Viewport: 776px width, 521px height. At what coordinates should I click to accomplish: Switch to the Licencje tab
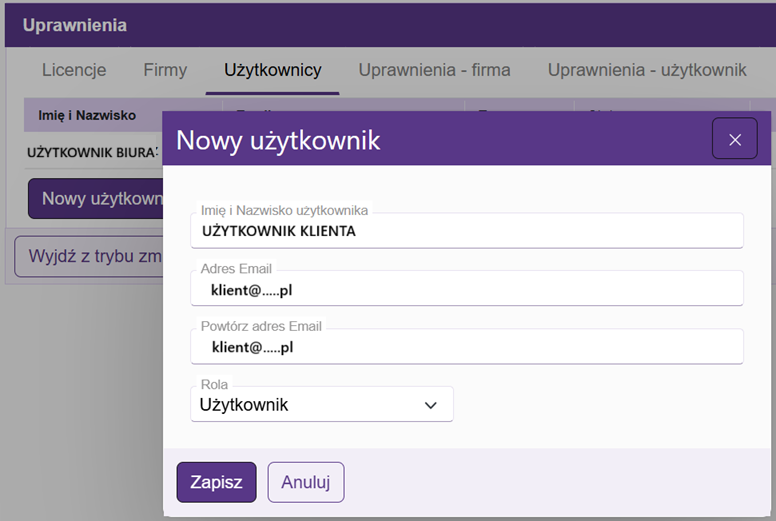point(74,70)
